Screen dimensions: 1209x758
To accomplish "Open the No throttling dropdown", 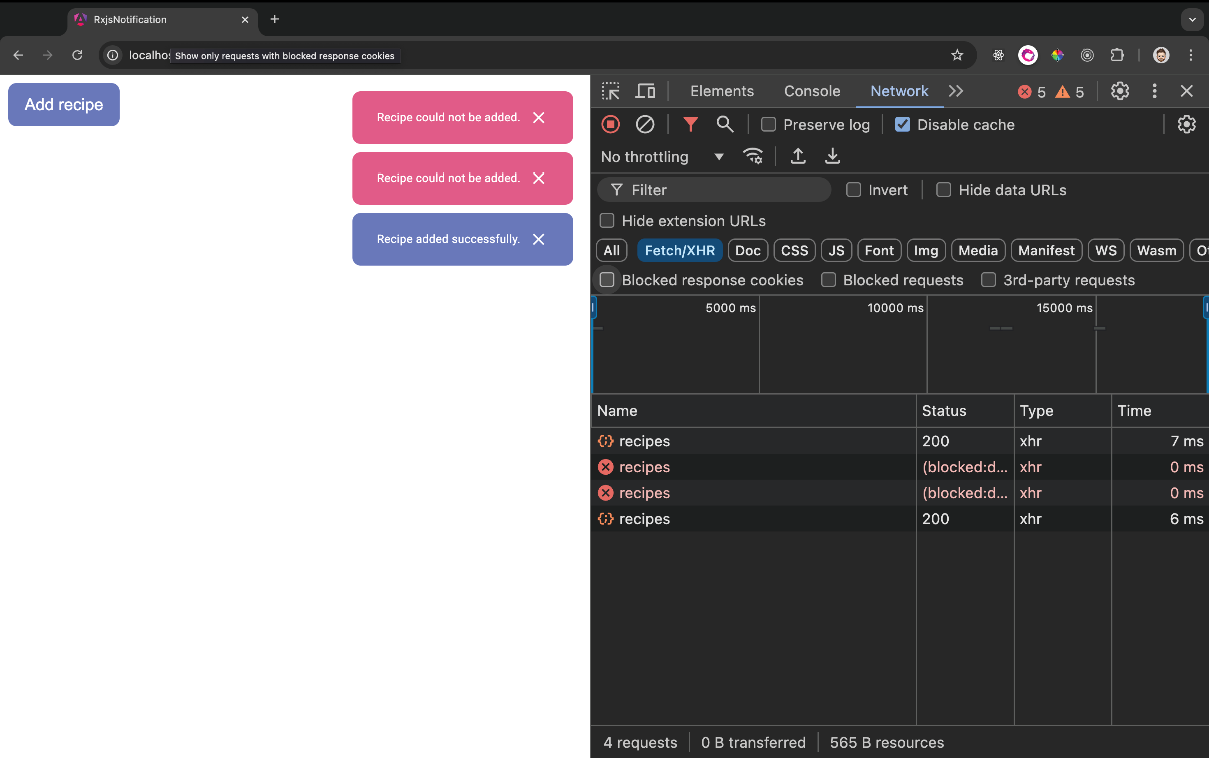I will 662,156.
